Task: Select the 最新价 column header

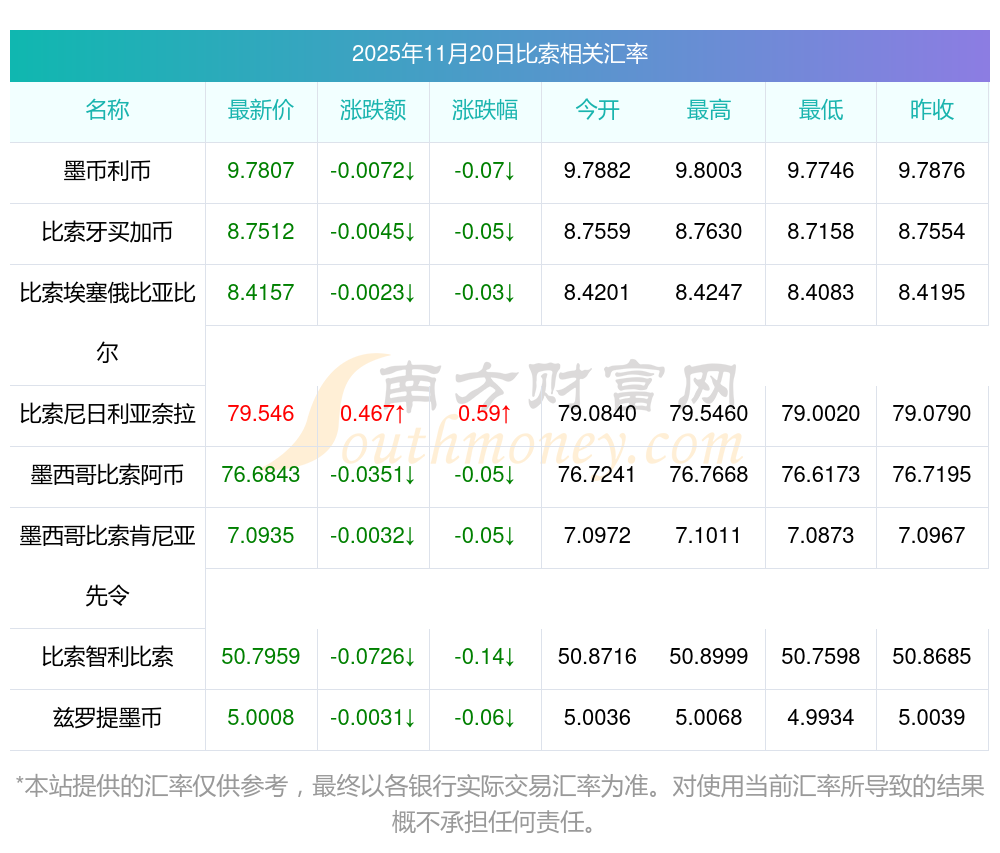Action: coord(261,110)
